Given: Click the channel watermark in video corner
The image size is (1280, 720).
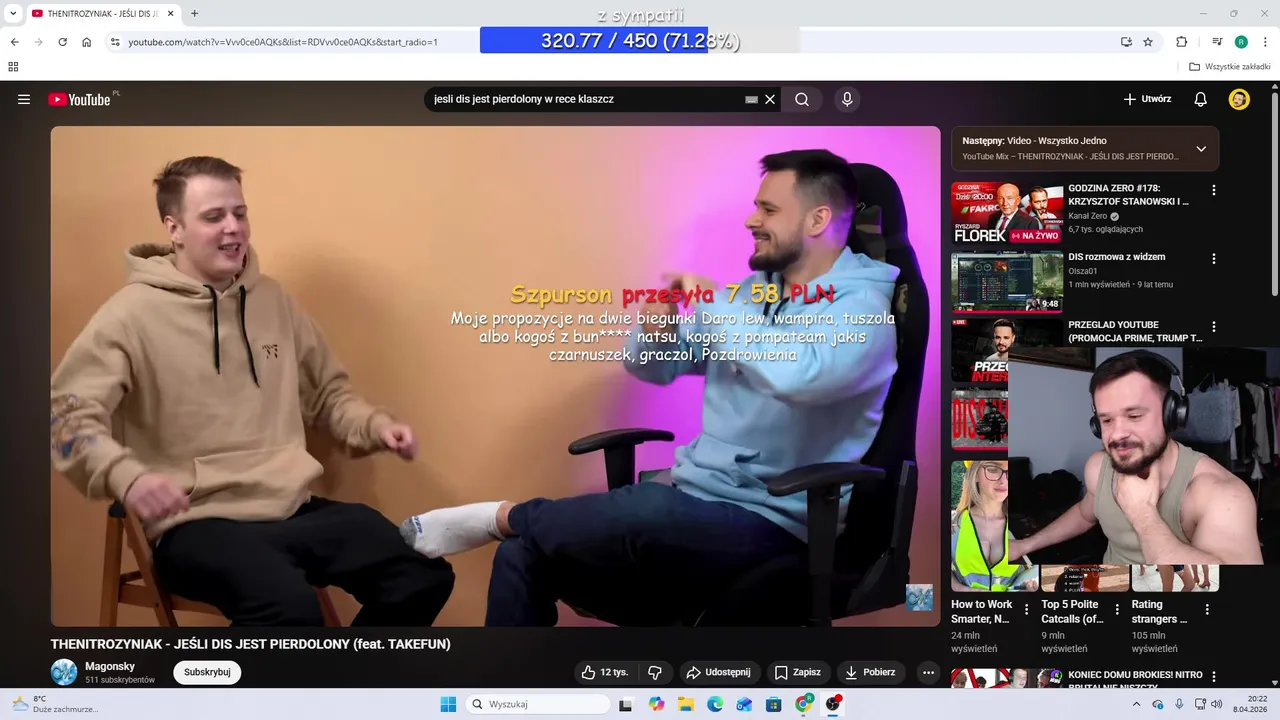Looking at the screenshot, I should [x=919, y=598].
